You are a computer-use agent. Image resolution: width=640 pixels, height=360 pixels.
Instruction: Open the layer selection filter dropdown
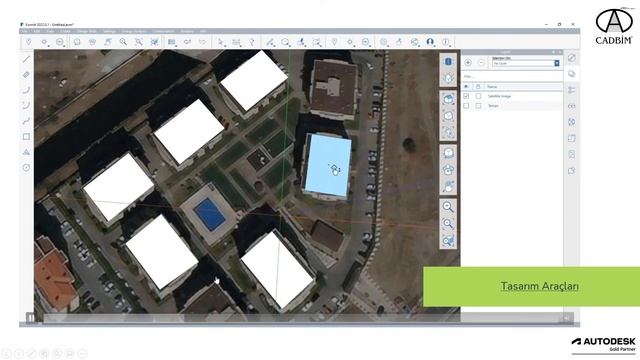pos(525,63)
